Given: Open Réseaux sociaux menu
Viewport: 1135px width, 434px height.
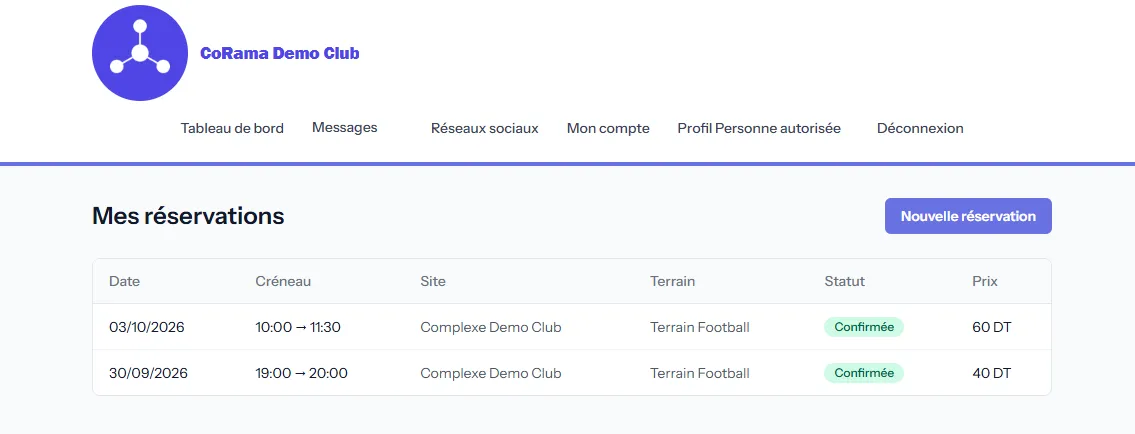Looking at the screenshot, I should 484,129.
